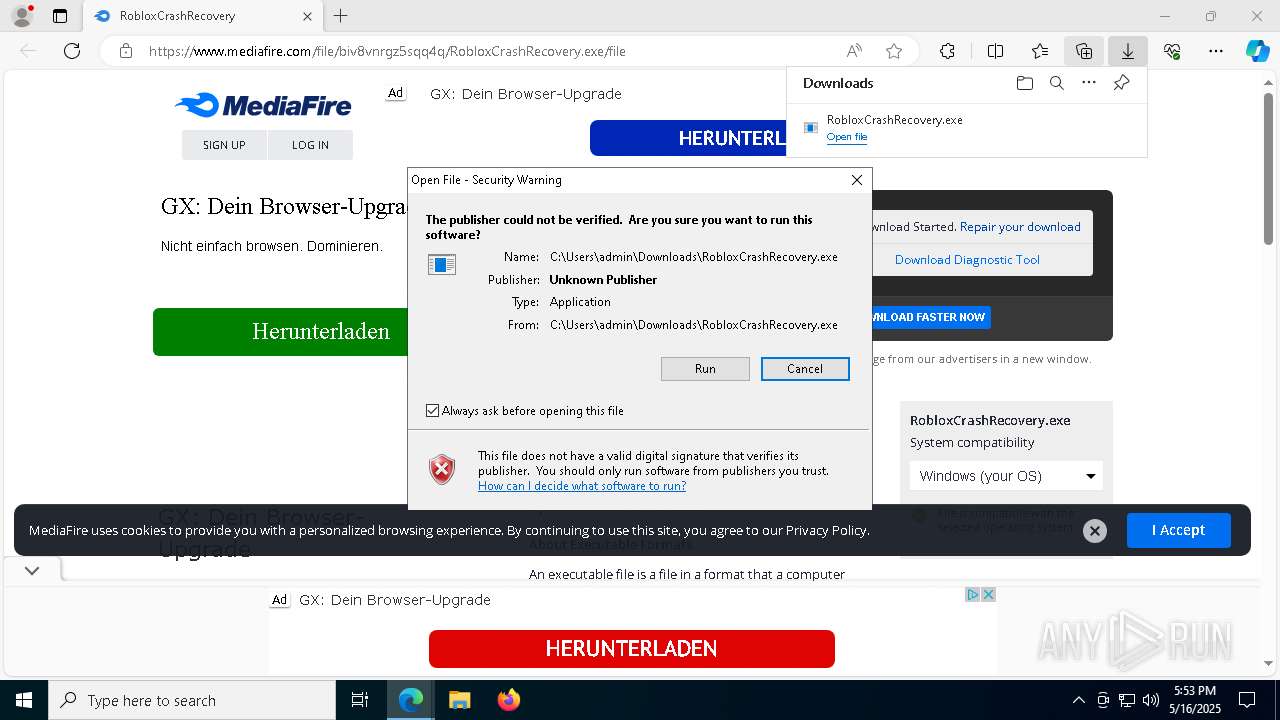This screenshot has width=1280, height=720.
Task: Uncheck Always ask before opening this file
Action: 433,411
